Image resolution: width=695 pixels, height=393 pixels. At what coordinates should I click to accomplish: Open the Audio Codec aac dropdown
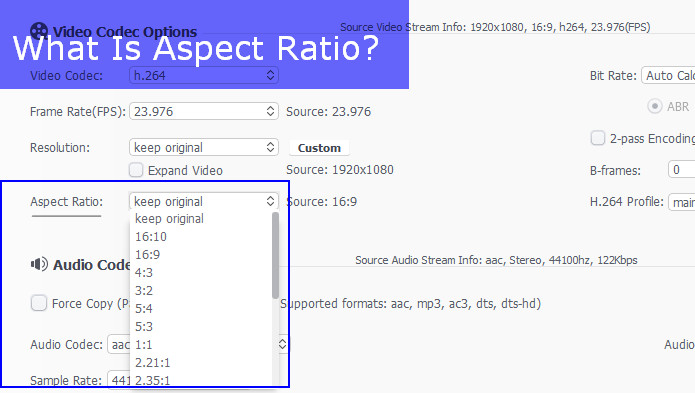point(198,344)
